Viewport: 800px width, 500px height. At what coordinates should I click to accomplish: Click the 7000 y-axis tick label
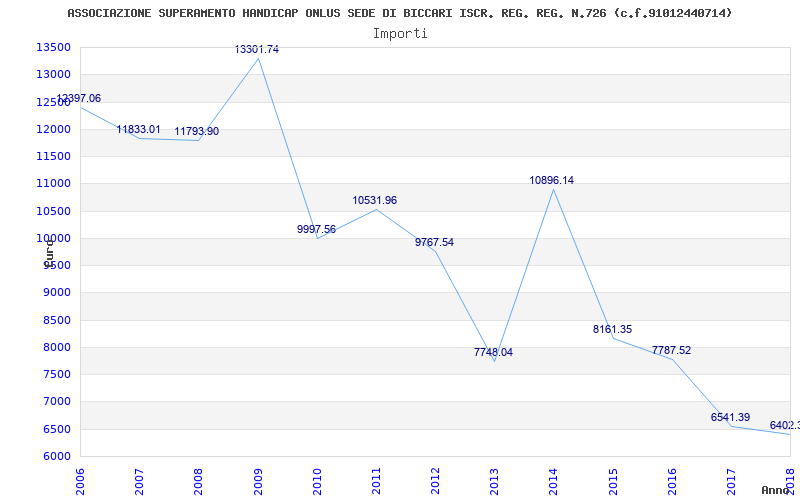click(56, 402)
